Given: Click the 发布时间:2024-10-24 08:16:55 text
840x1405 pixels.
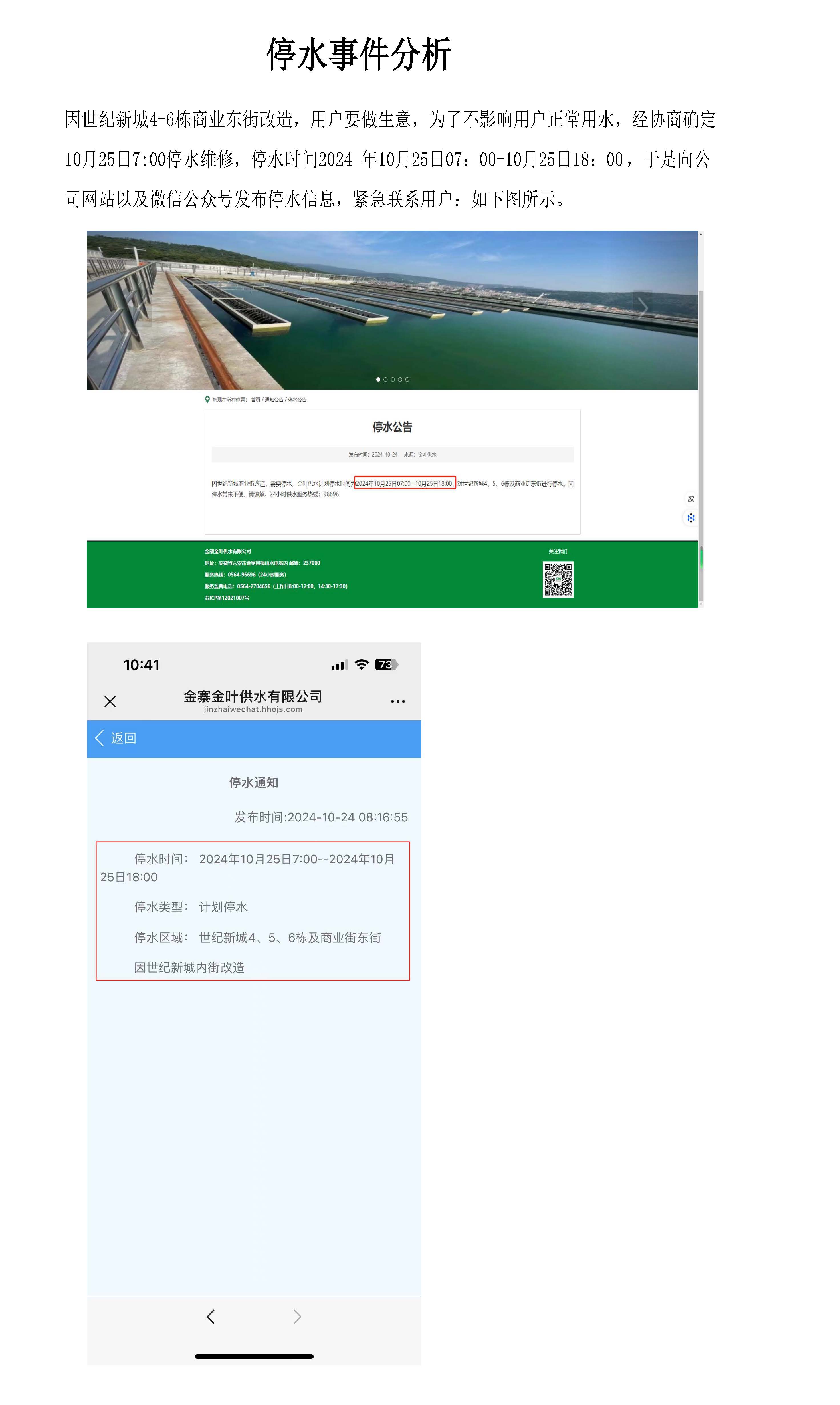Looking at the screenshot, I should tap(321, 817).
